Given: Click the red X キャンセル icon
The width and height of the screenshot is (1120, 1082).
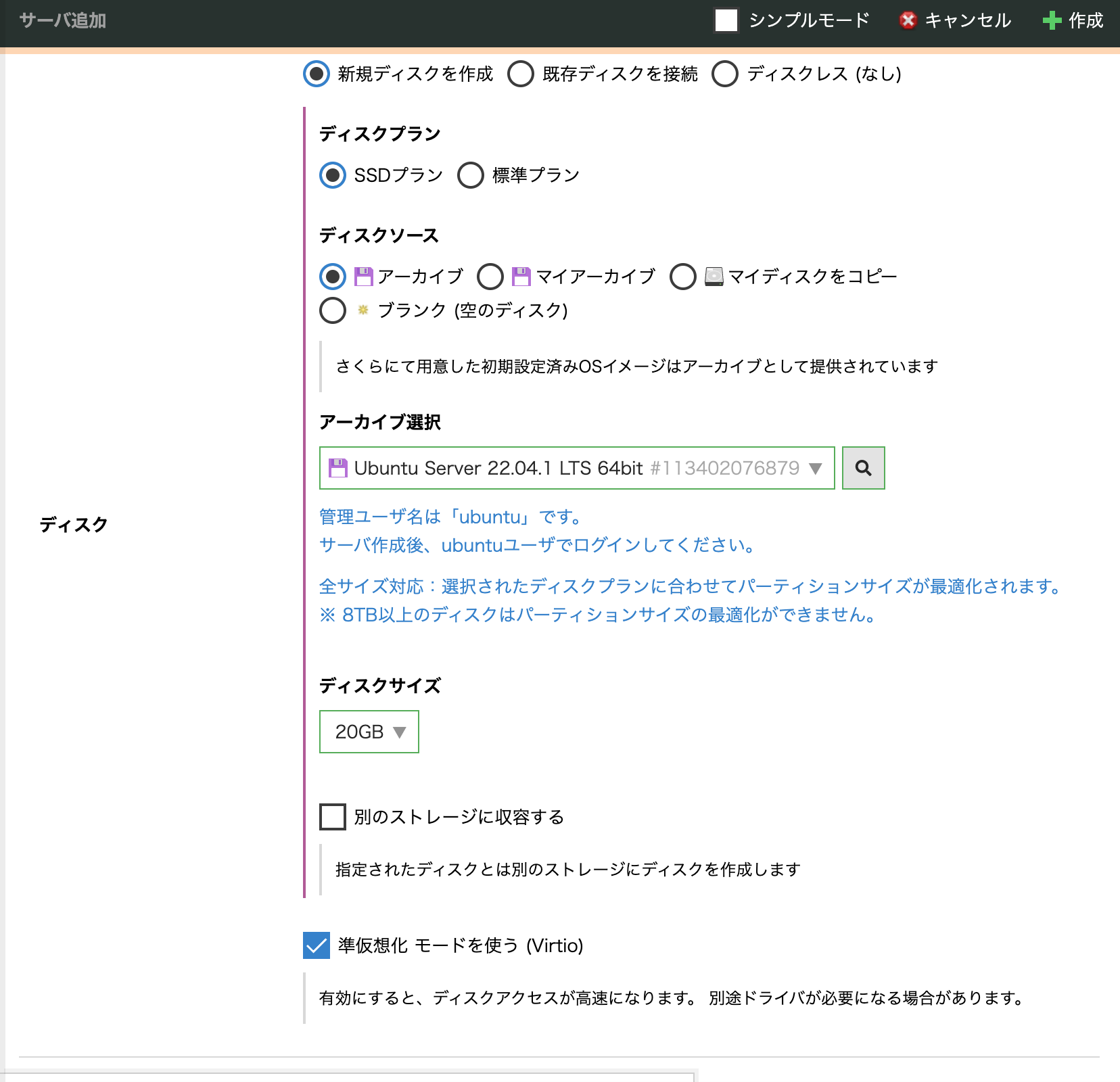Looking at the screenshot, I should tap(907, 21).
